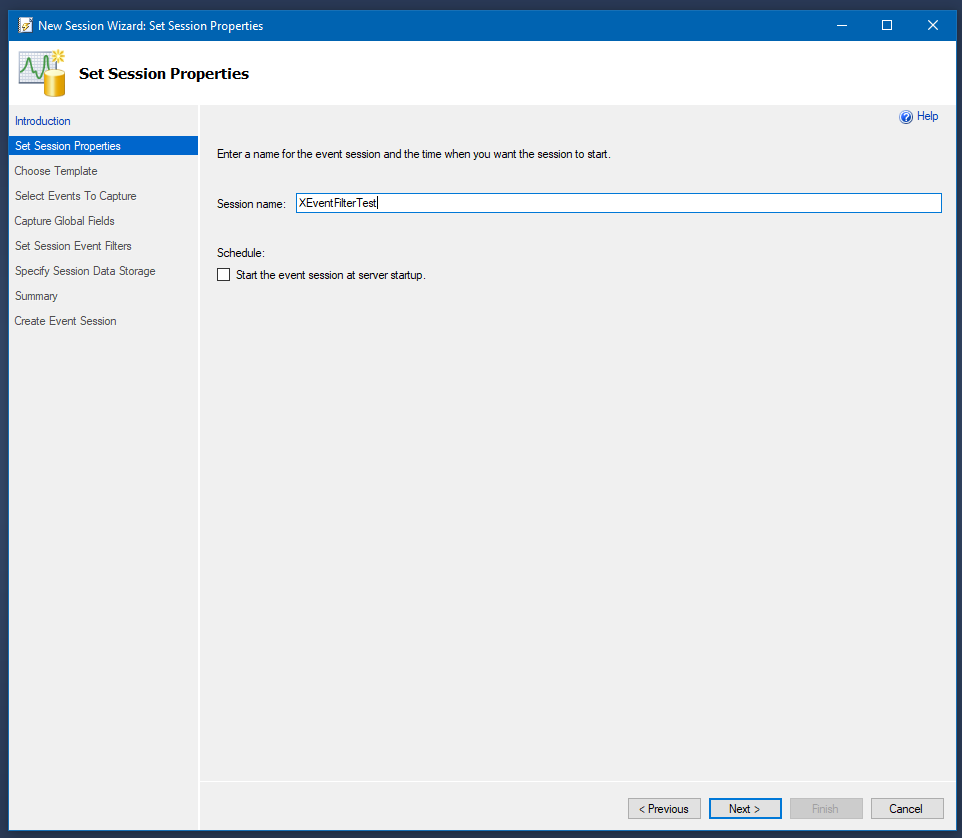Click the wizard icon in the title bar
This screenshot has height=838, width=962.
coord(25,25)
